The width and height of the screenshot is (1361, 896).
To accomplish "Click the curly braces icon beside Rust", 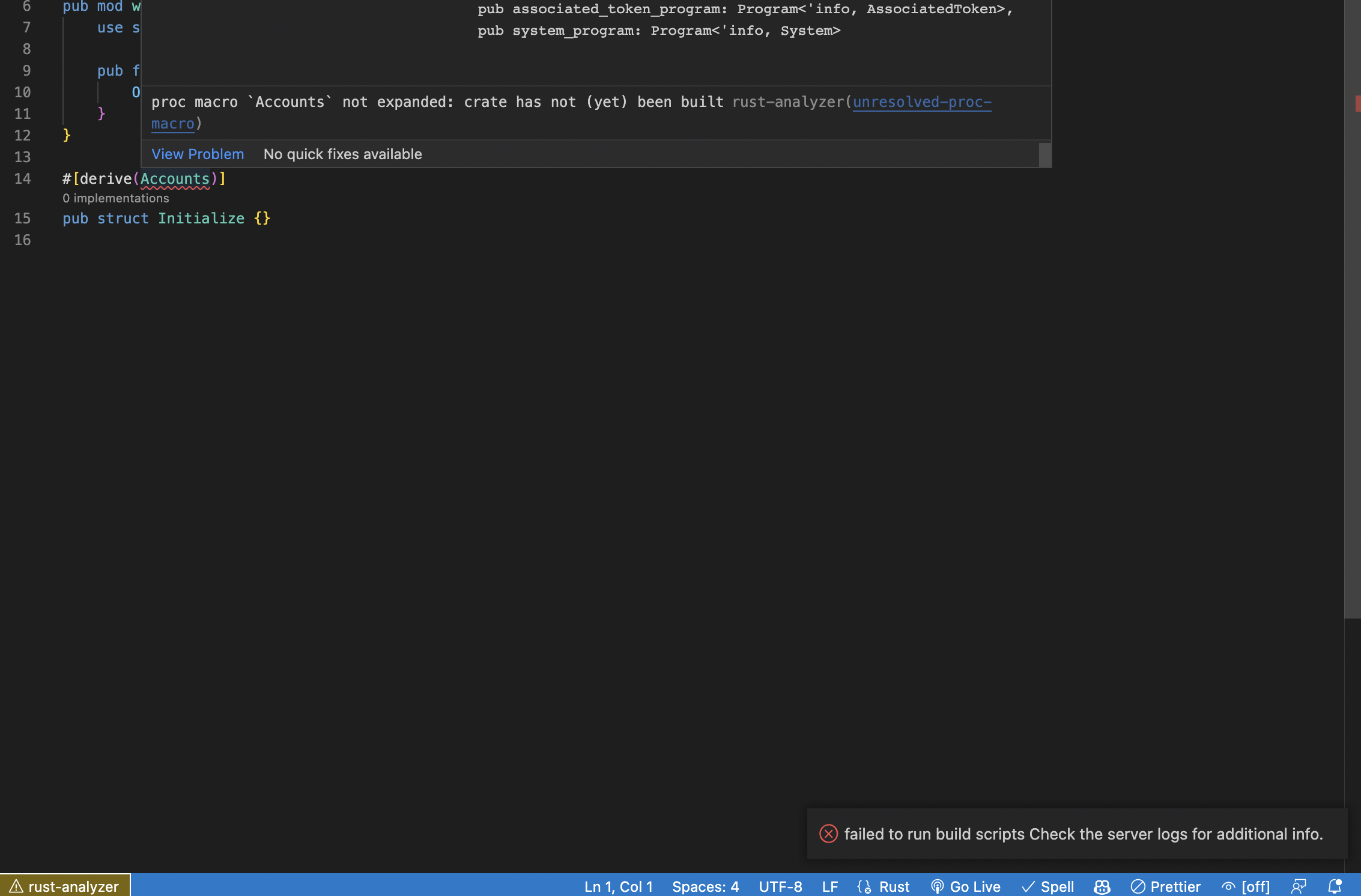I will pos(864,886).
